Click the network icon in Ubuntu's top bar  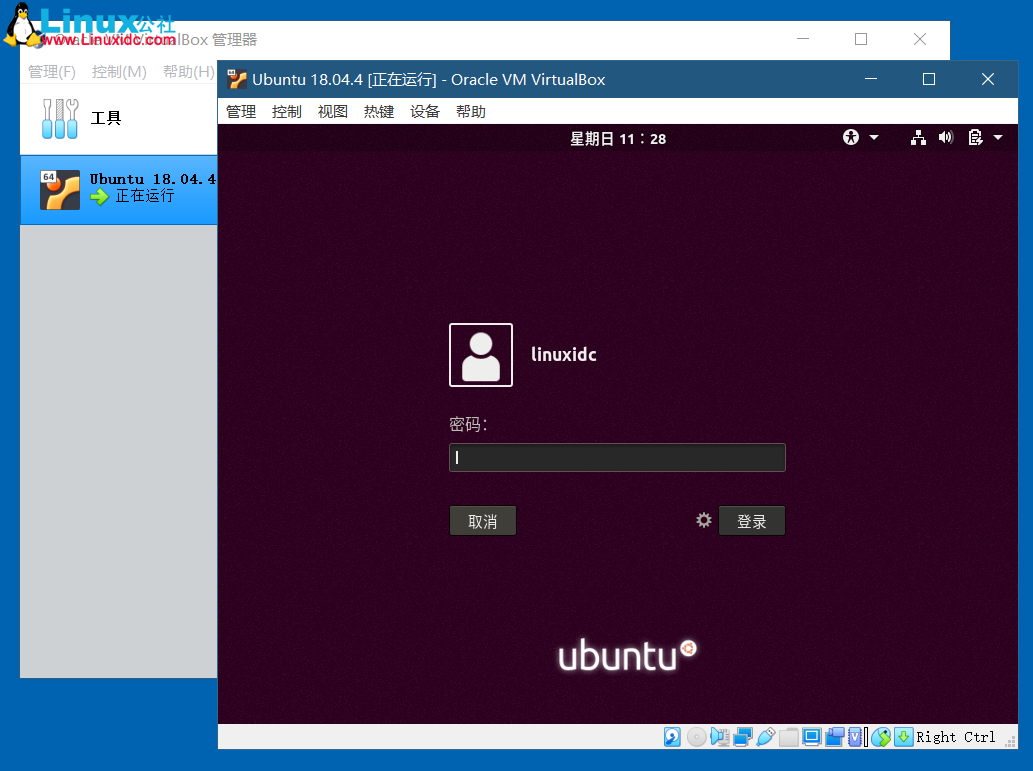pyautogui.click(x=918, y=138)
